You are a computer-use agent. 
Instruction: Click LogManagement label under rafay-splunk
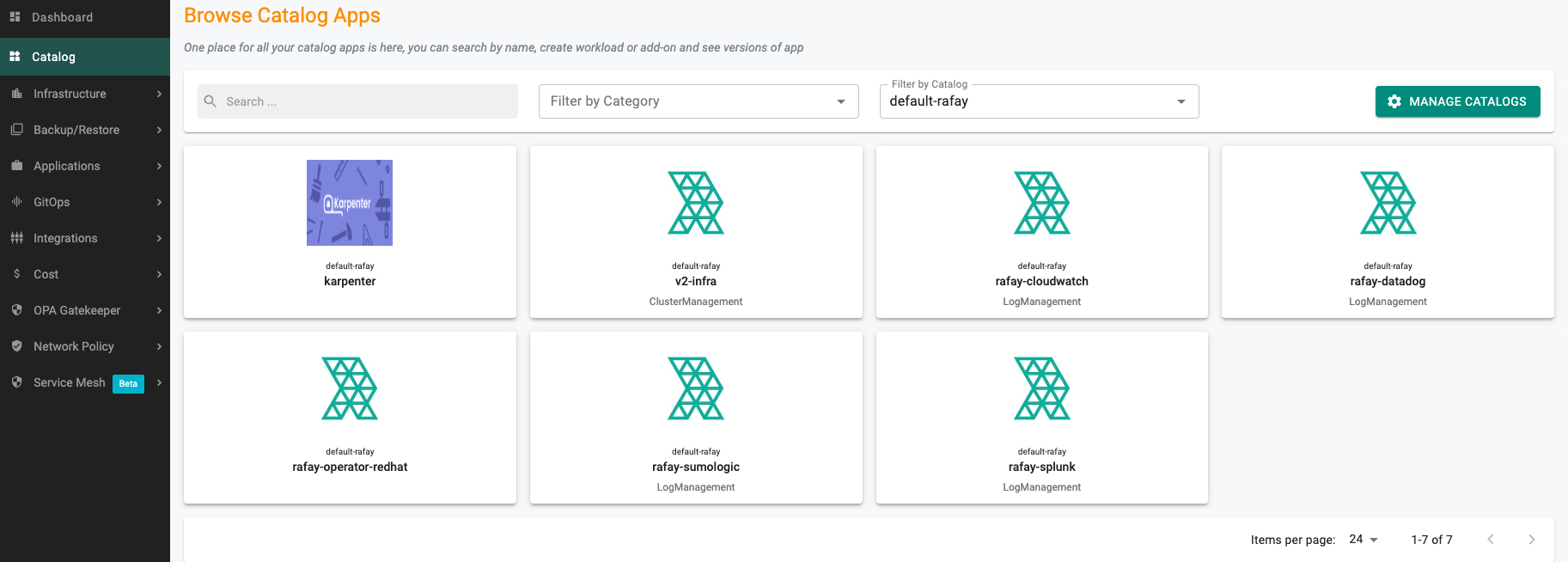[x=1042, y=487]
